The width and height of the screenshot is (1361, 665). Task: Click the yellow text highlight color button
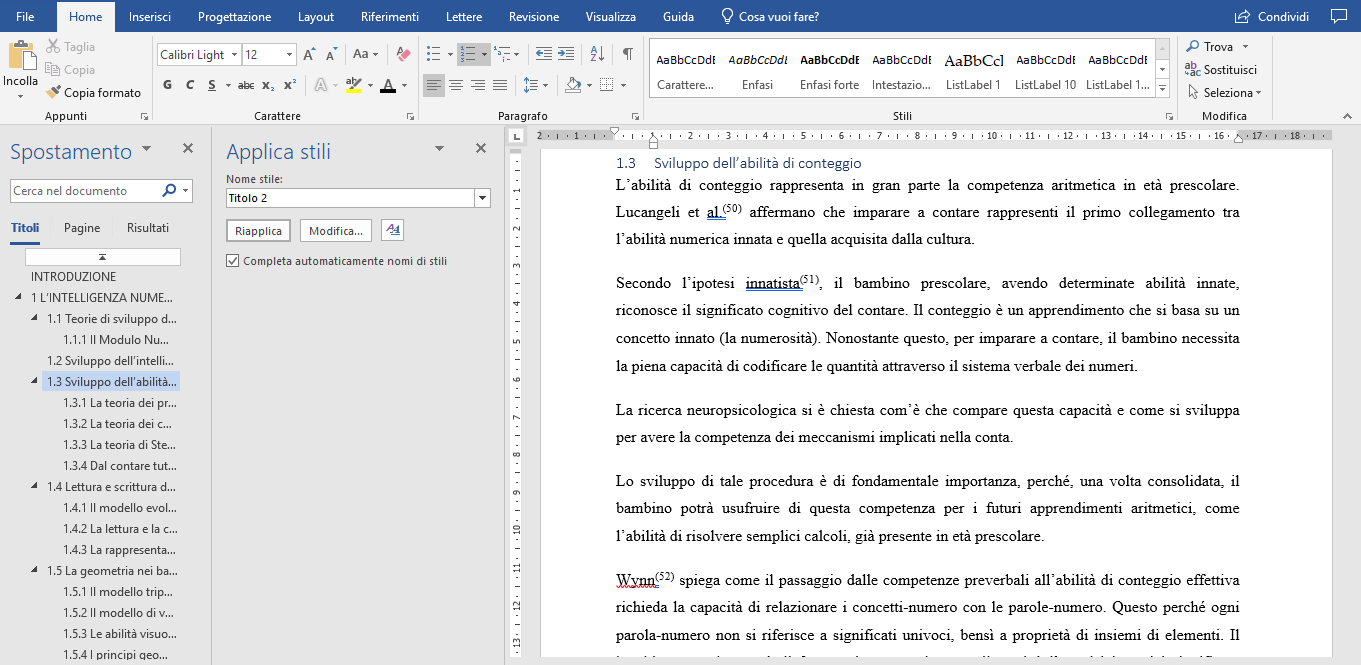352,85
